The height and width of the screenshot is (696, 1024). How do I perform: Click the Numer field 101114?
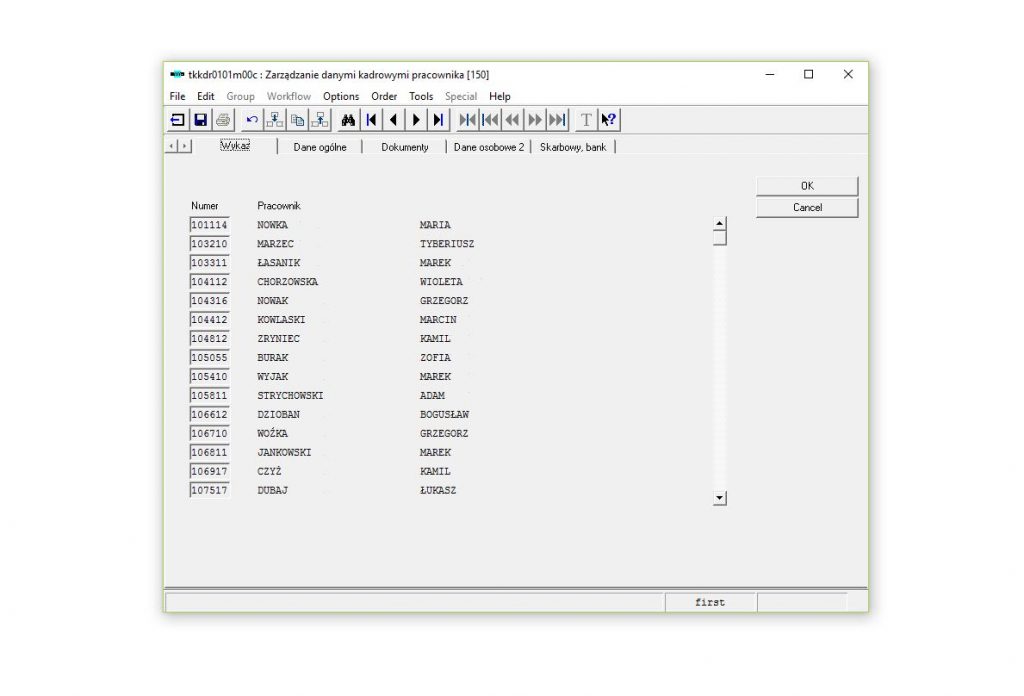click(x=210, y=225)
